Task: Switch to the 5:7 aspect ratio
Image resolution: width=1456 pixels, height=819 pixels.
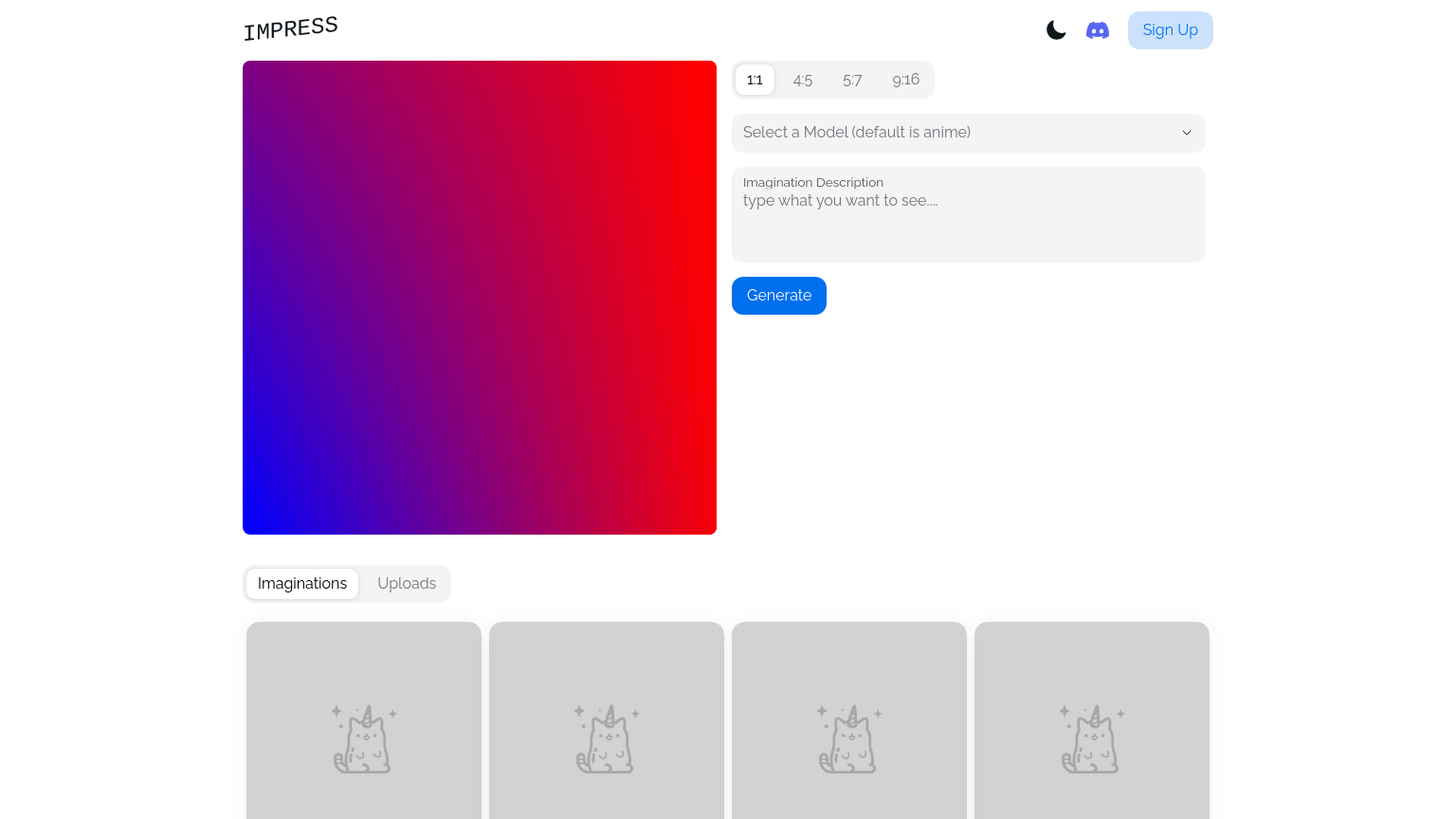Action: coord(852,80)
